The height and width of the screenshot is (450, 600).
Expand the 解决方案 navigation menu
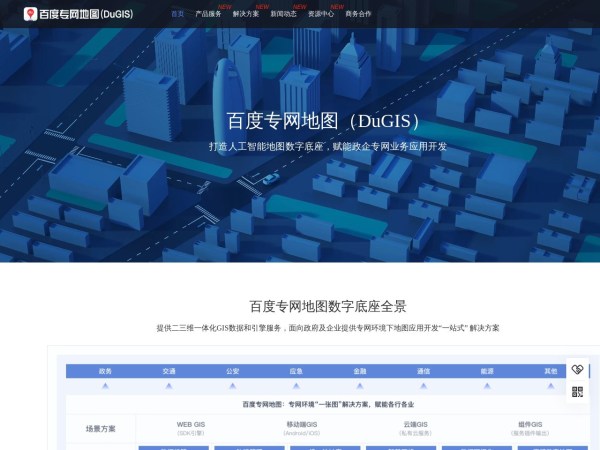pyautogui.click(x=245, y=14)
